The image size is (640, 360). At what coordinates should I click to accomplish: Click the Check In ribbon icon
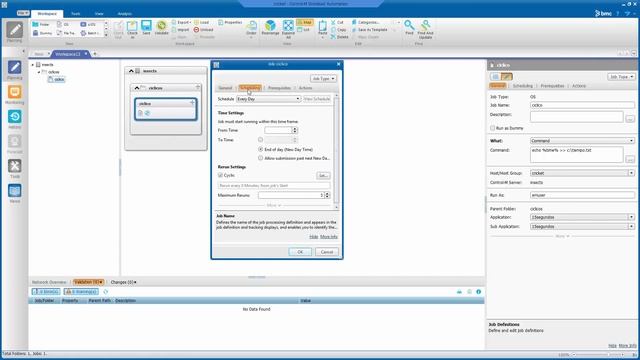pos(132,29)
